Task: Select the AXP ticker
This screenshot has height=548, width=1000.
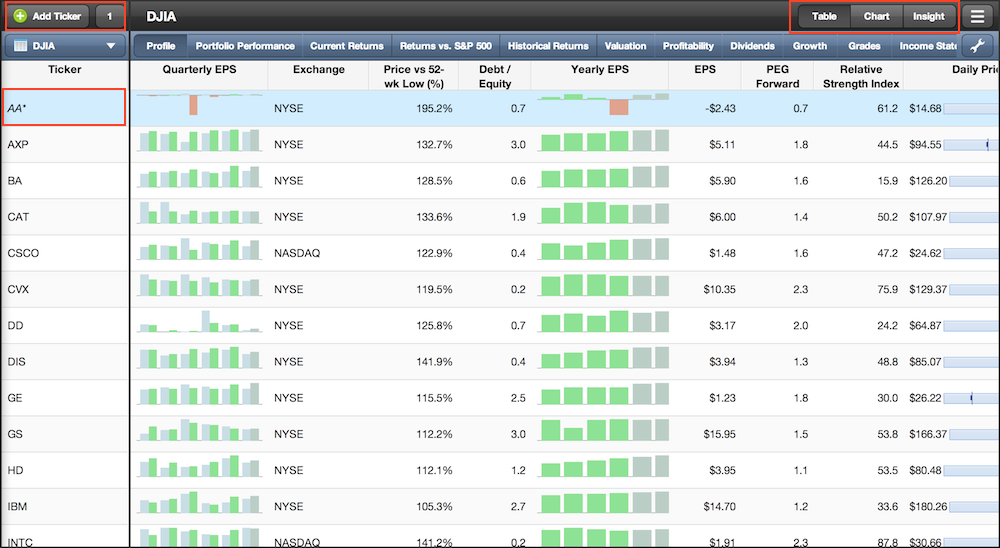Action: [18, 145]
